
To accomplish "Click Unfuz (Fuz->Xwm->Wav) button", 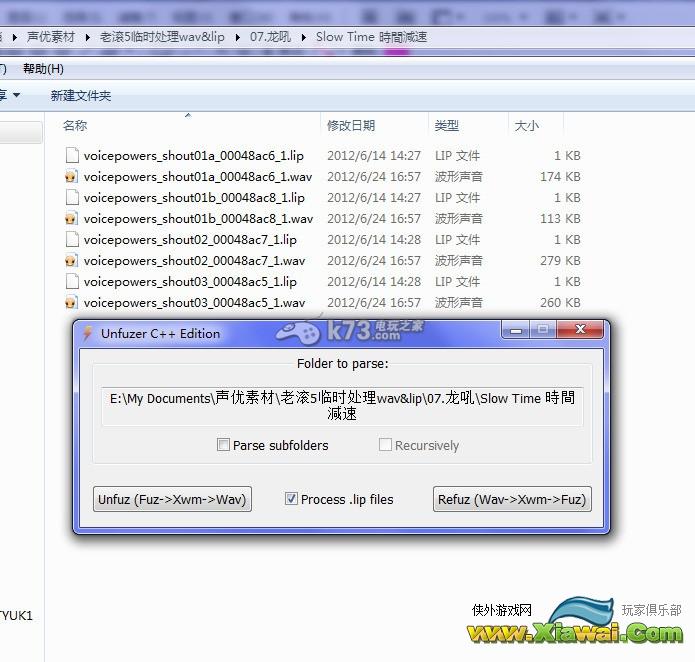I will coord(172,499).
